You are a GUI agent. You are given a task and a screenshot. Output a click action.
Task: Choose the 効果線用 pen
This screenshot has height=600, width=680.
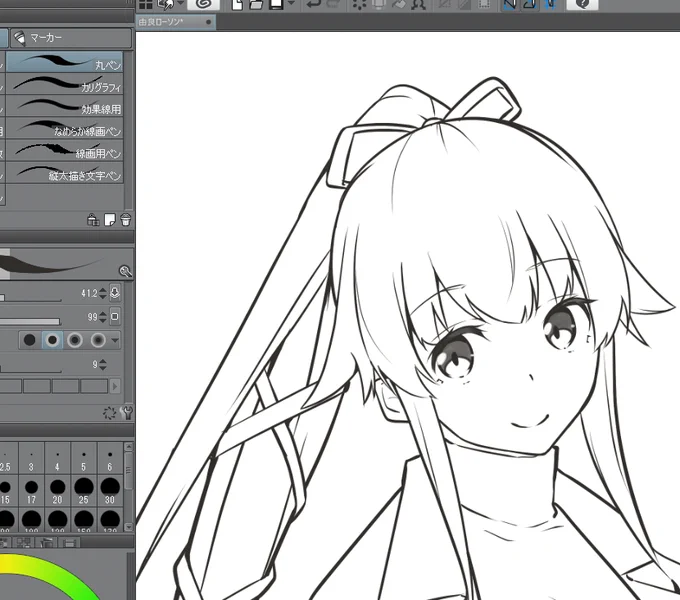click(x=65, y=106)
